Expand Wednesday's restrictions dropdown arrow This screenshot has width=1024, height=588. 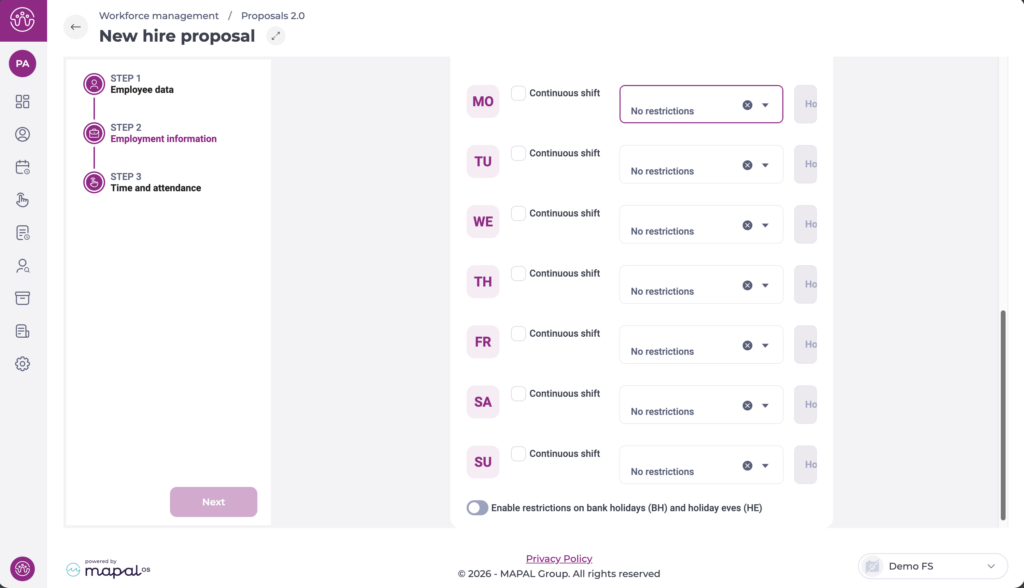tap(765, 225)
